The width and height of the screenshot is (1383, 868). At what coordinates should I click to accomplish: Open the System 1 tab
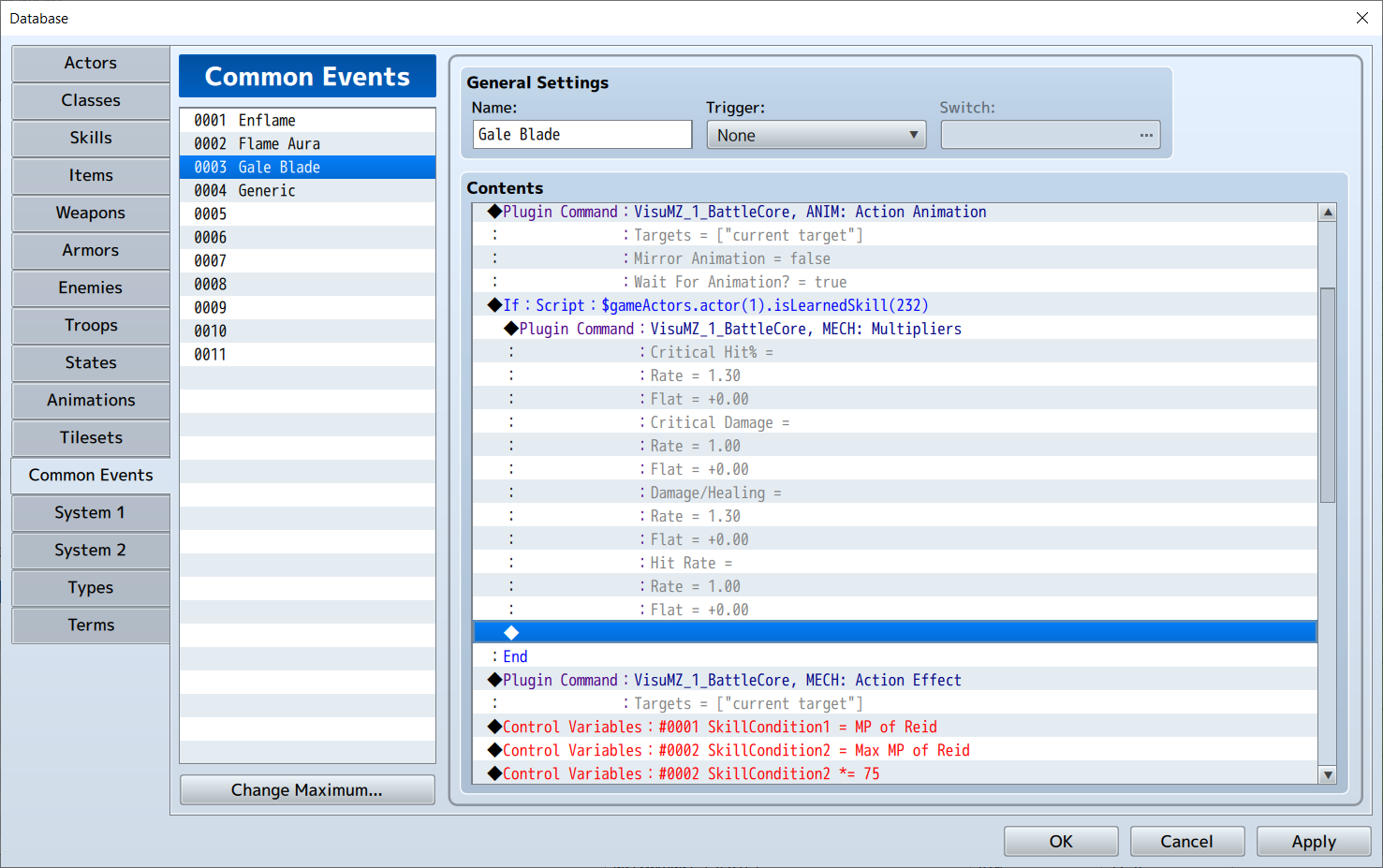tap(91, 513)
